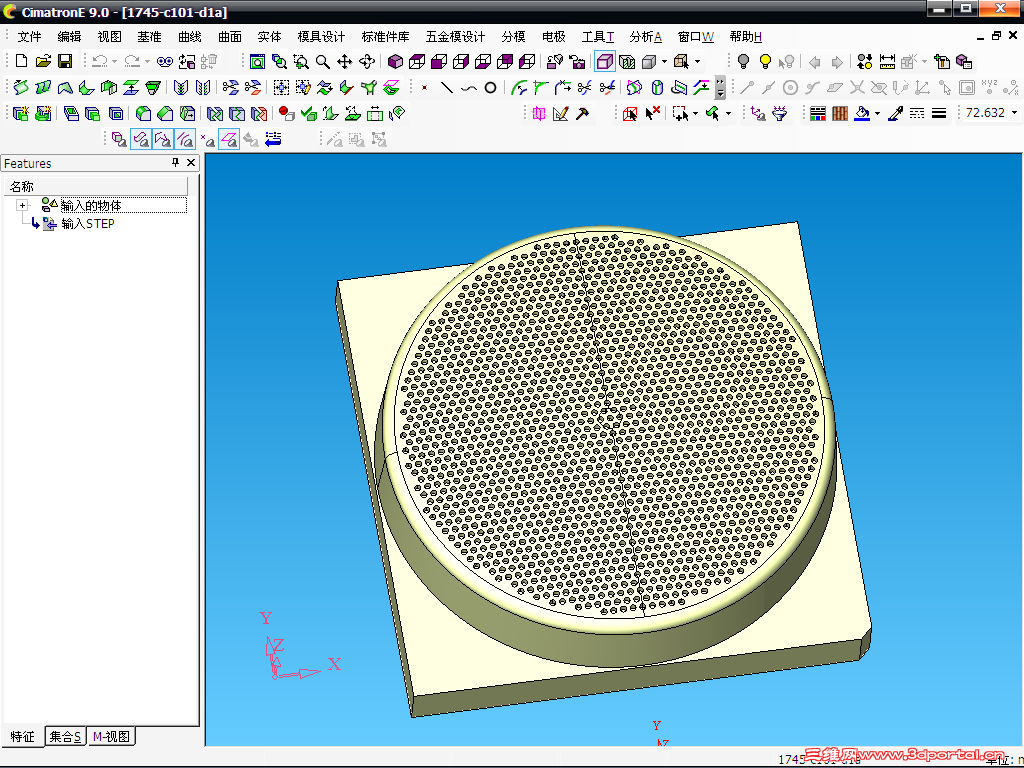
Task: Select the 特征 tab
Action: click(23, 737)
